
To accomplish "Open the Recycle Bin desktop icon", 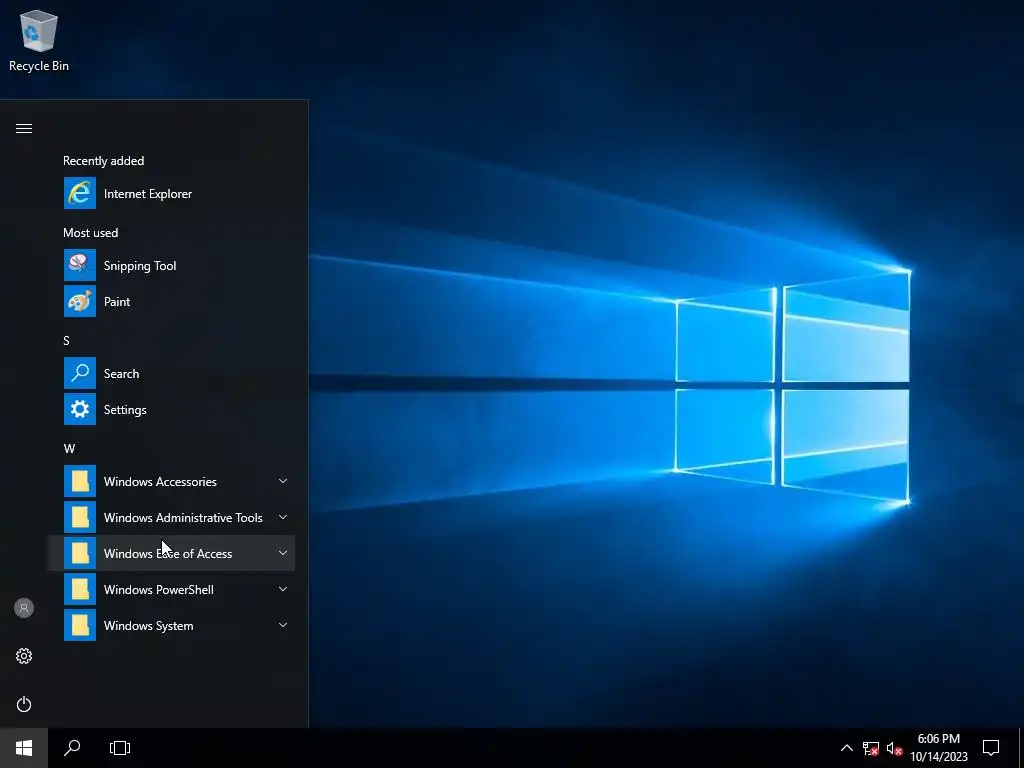I will [x=39, y=40].
